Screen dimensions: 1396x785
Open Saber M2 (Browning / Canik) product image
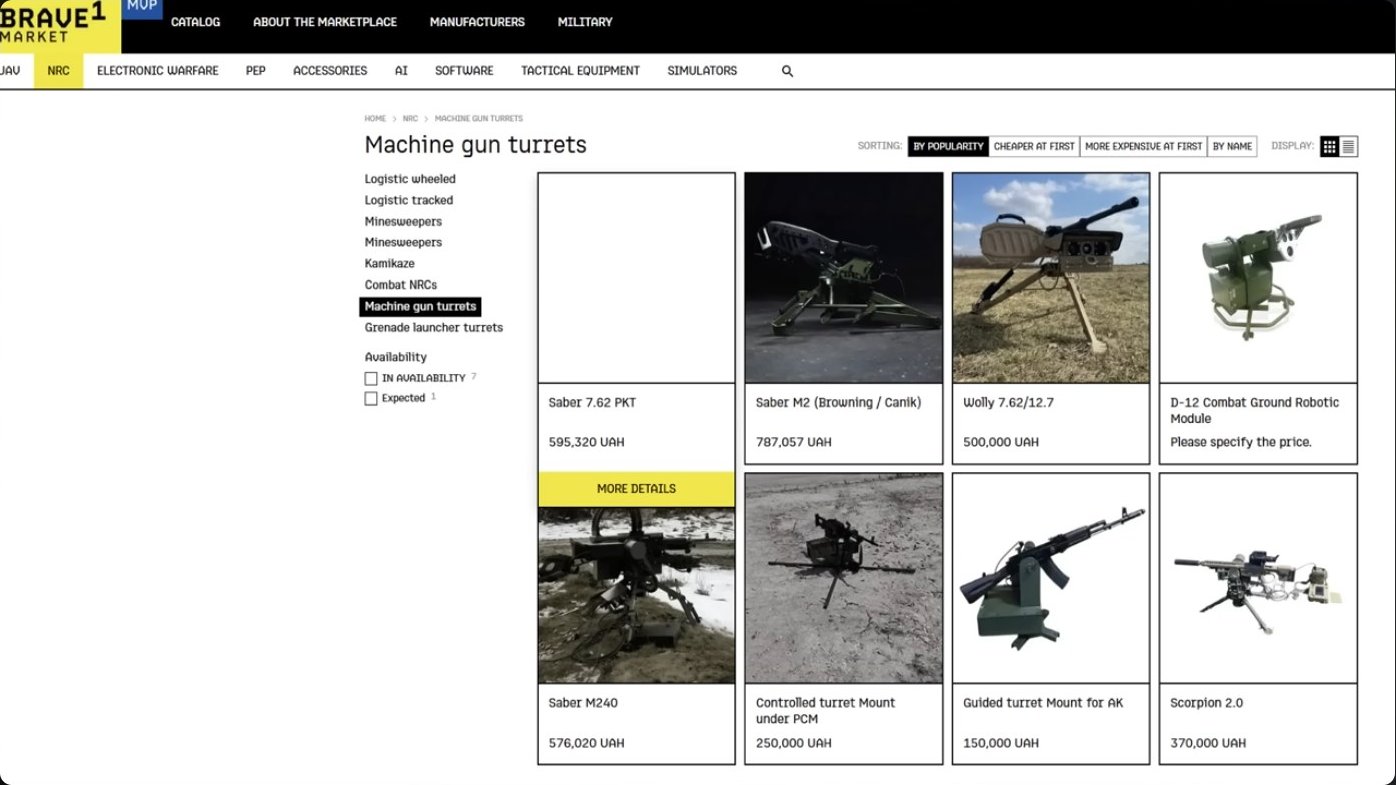844,278
